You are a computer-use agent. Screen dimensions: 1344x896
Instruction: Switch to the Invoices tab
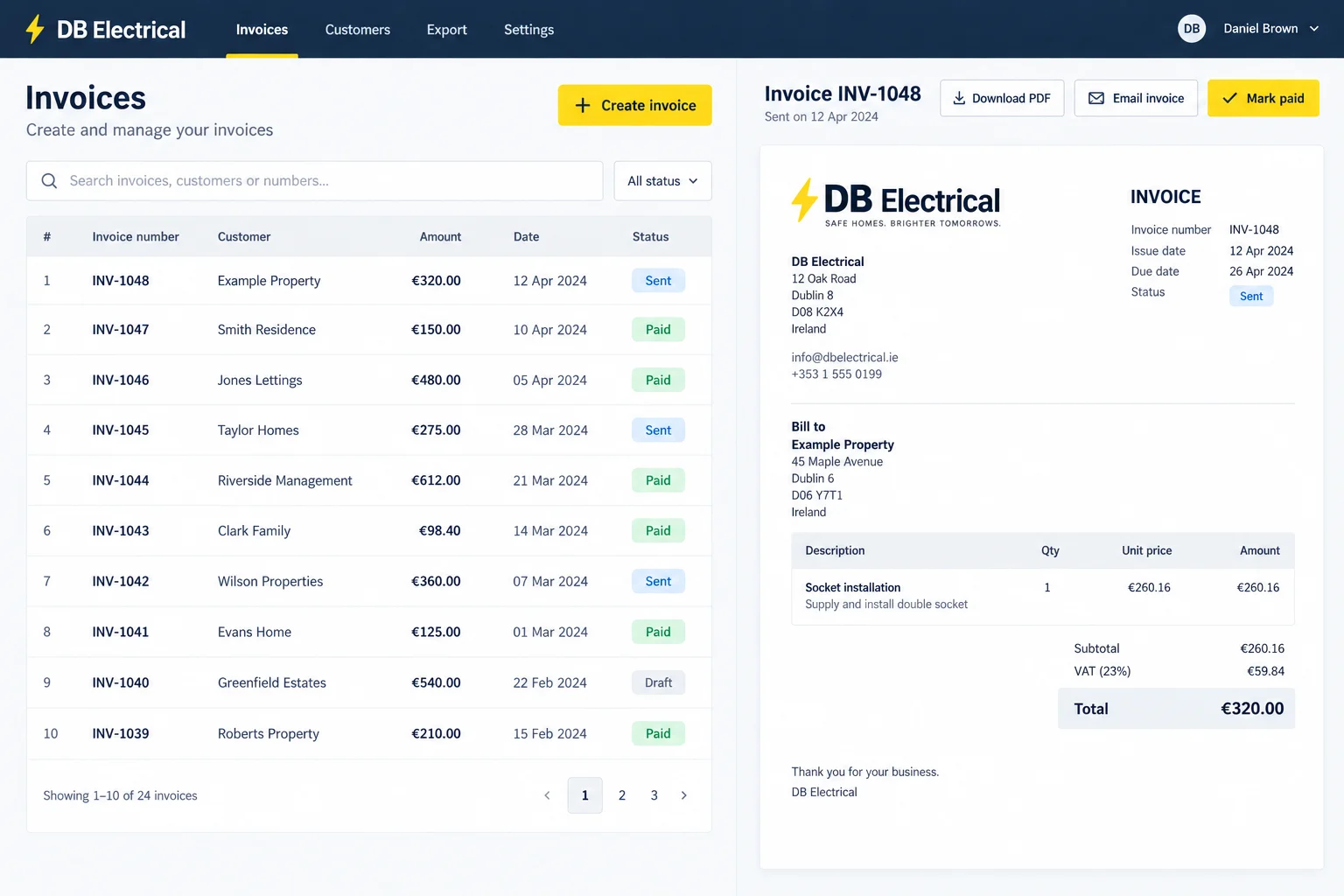pyautogui.click(x=262, y=30)
